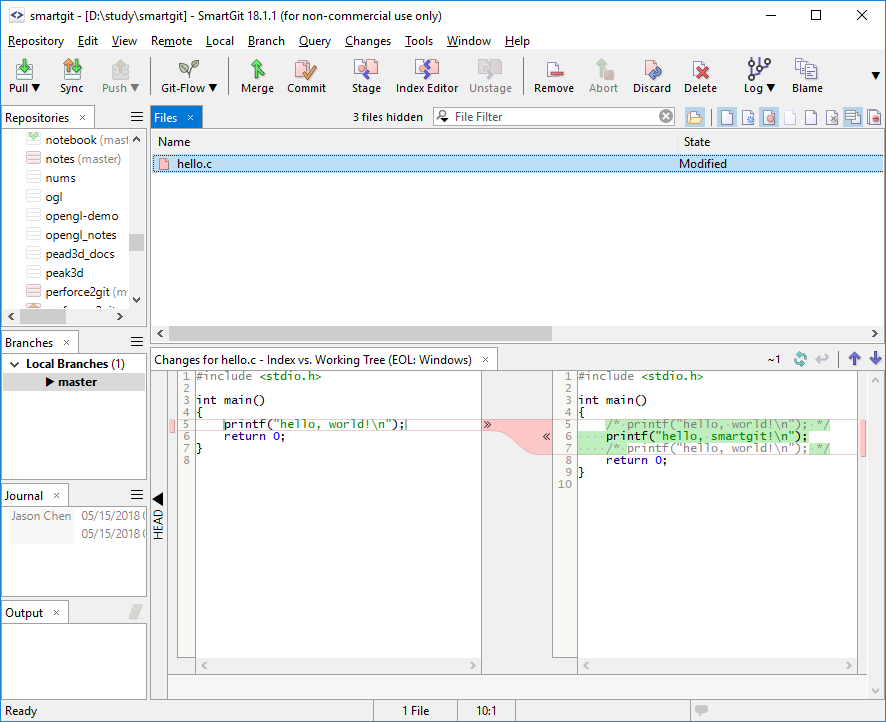Toggle the faded file filter button
886x722 pixels.
pyautogui.click(x=790, y=117)
